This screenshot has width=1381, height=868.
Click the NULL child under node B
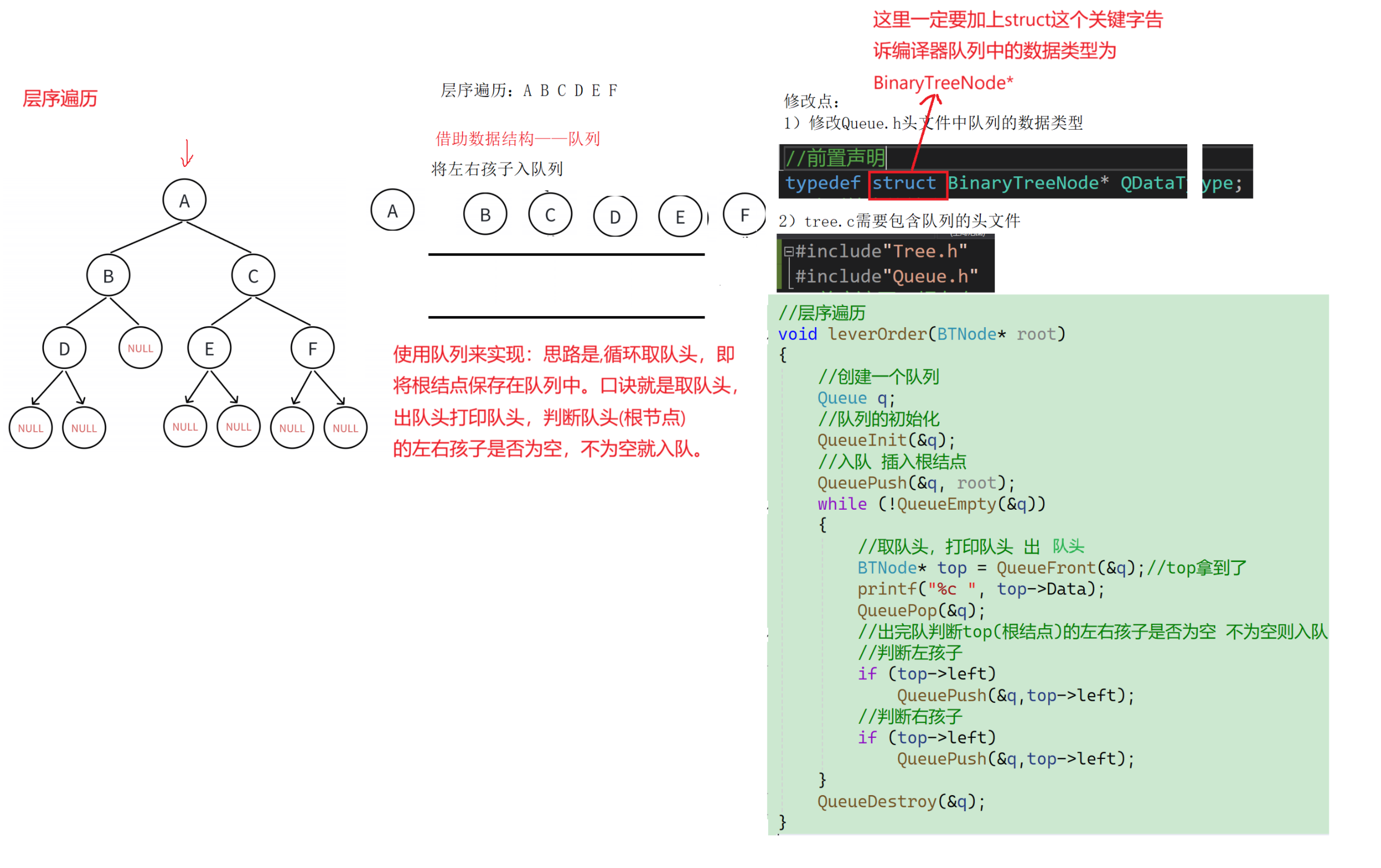pyautogui.click(x=139, y=347)
